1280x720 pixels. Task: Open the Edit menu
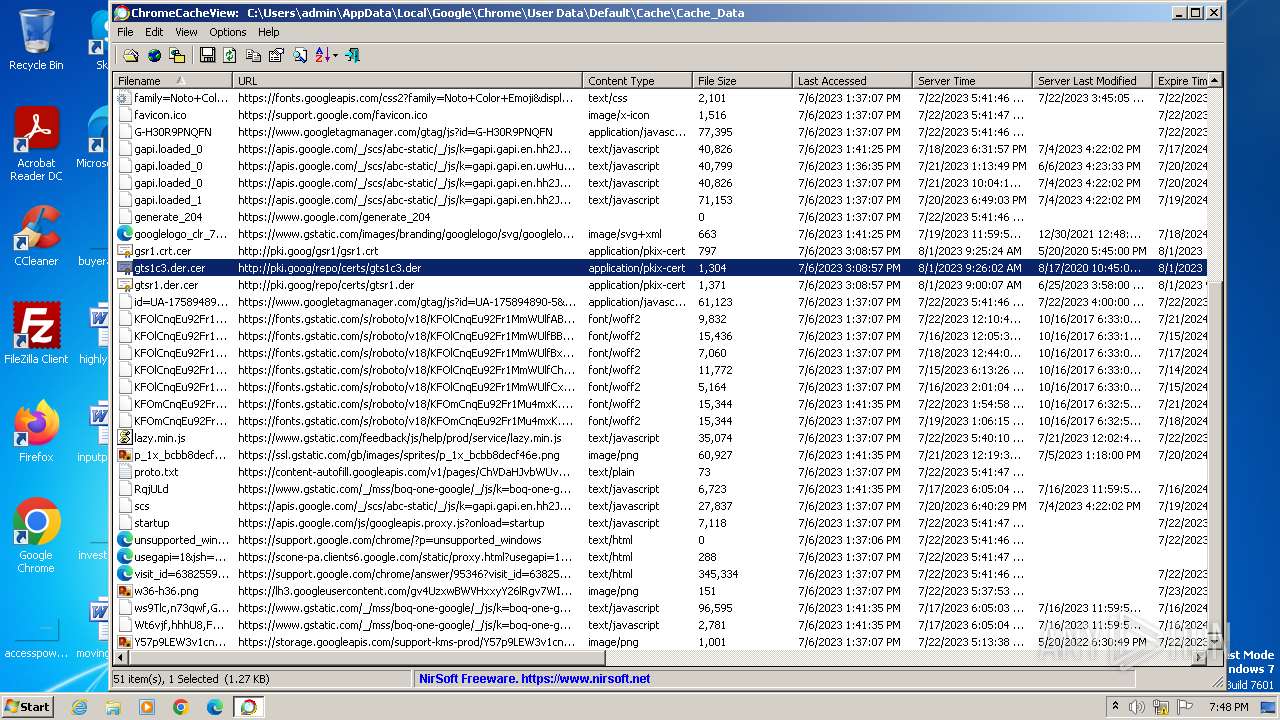pos(154,32)
